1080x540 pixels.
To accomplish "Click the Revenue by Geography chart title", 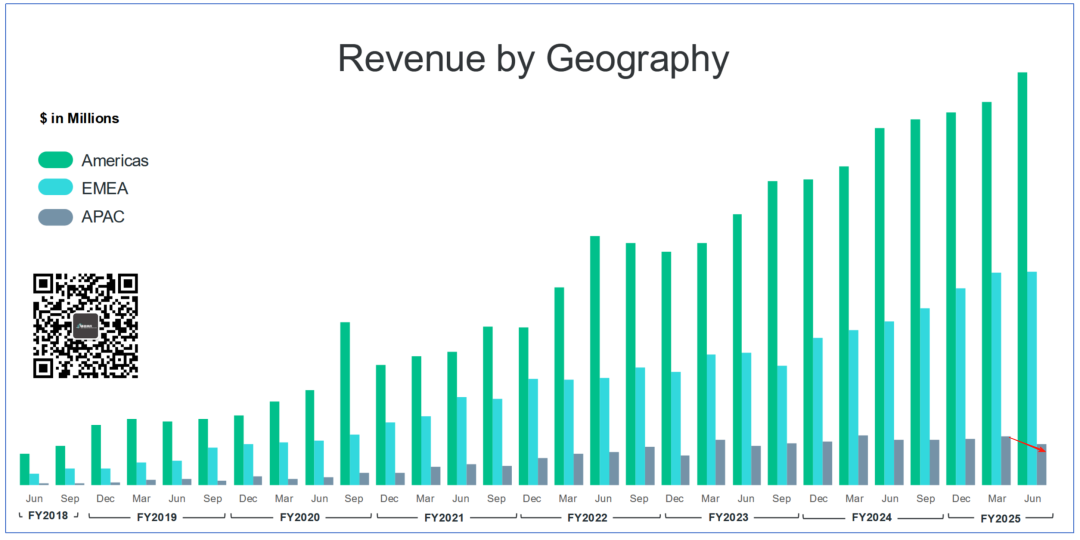I will pyautogui.click(x=533, y=59).
